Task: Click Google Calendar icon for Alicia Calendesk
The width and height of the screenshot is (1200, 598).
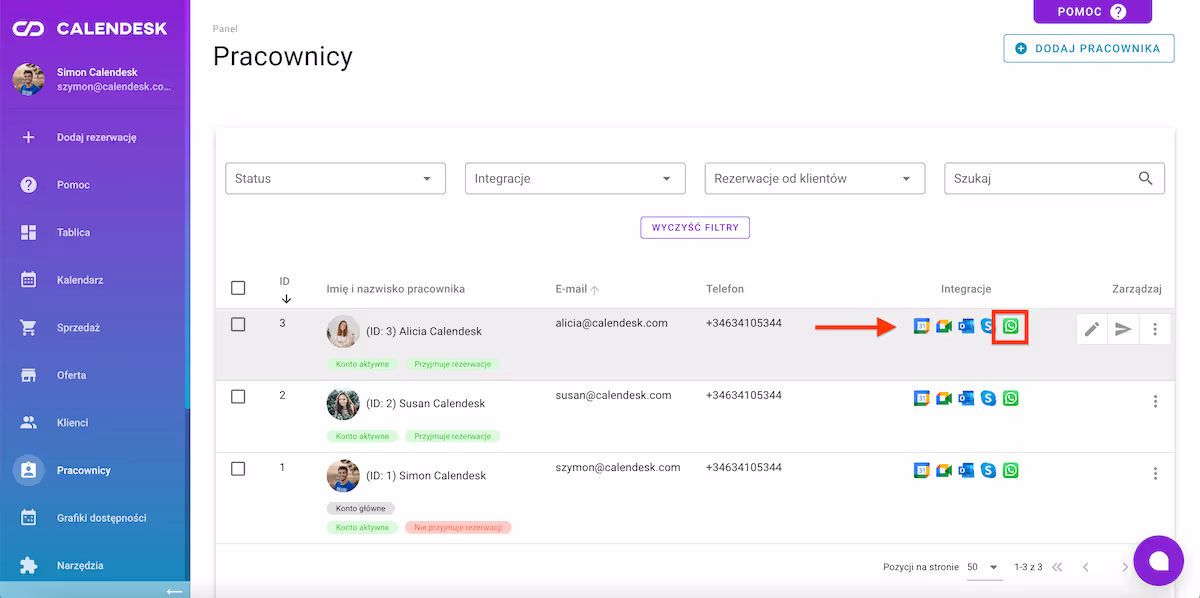Action: pyautogui.click(x=922, y=327)
